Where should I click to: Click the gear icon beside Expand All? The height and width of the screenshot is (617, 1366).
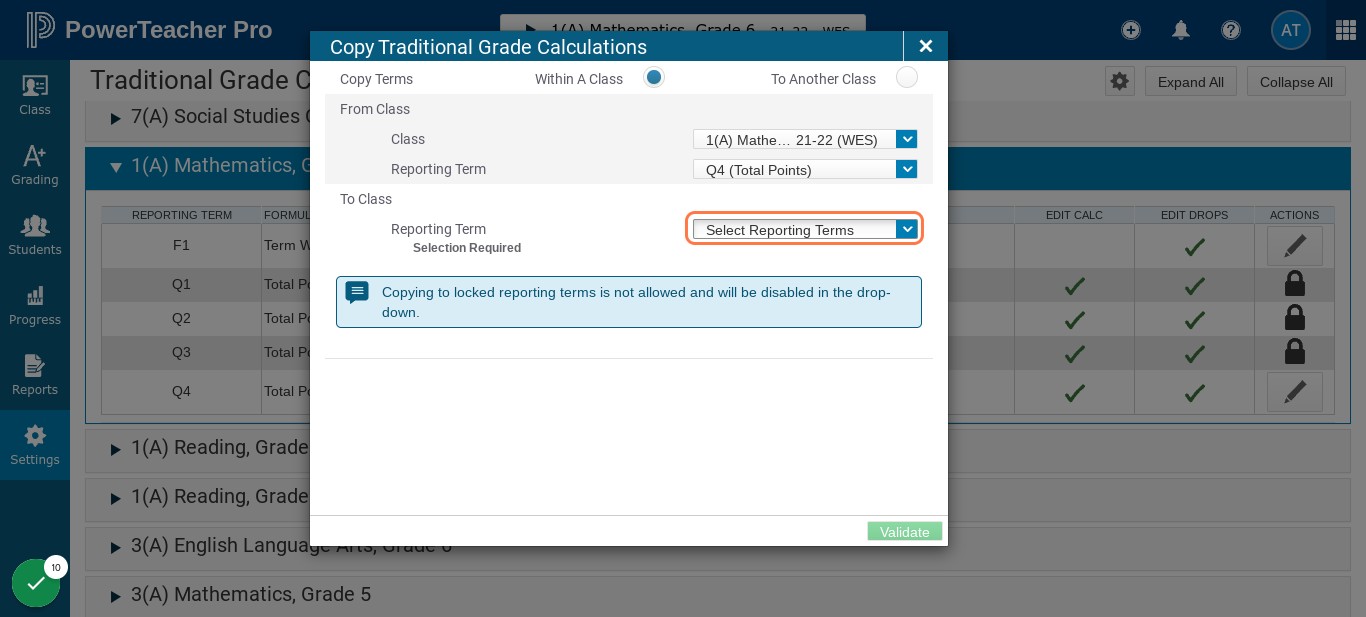pos(1120,81)
